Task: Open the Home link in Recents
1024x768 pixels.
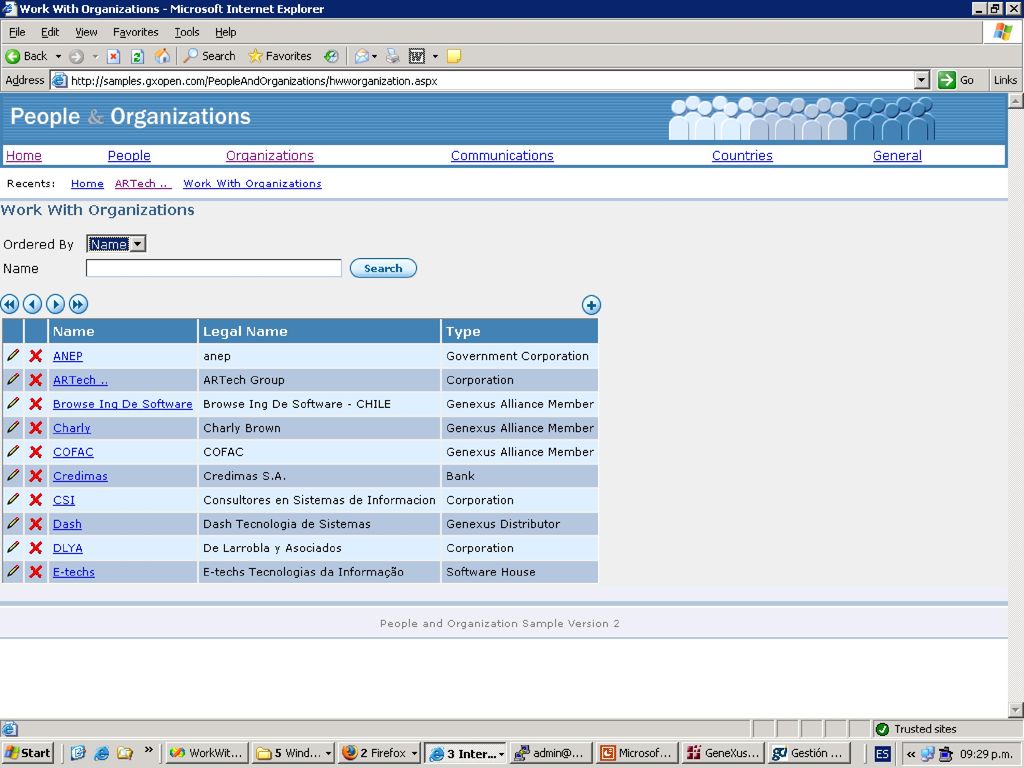Action: tap(87, 184)
